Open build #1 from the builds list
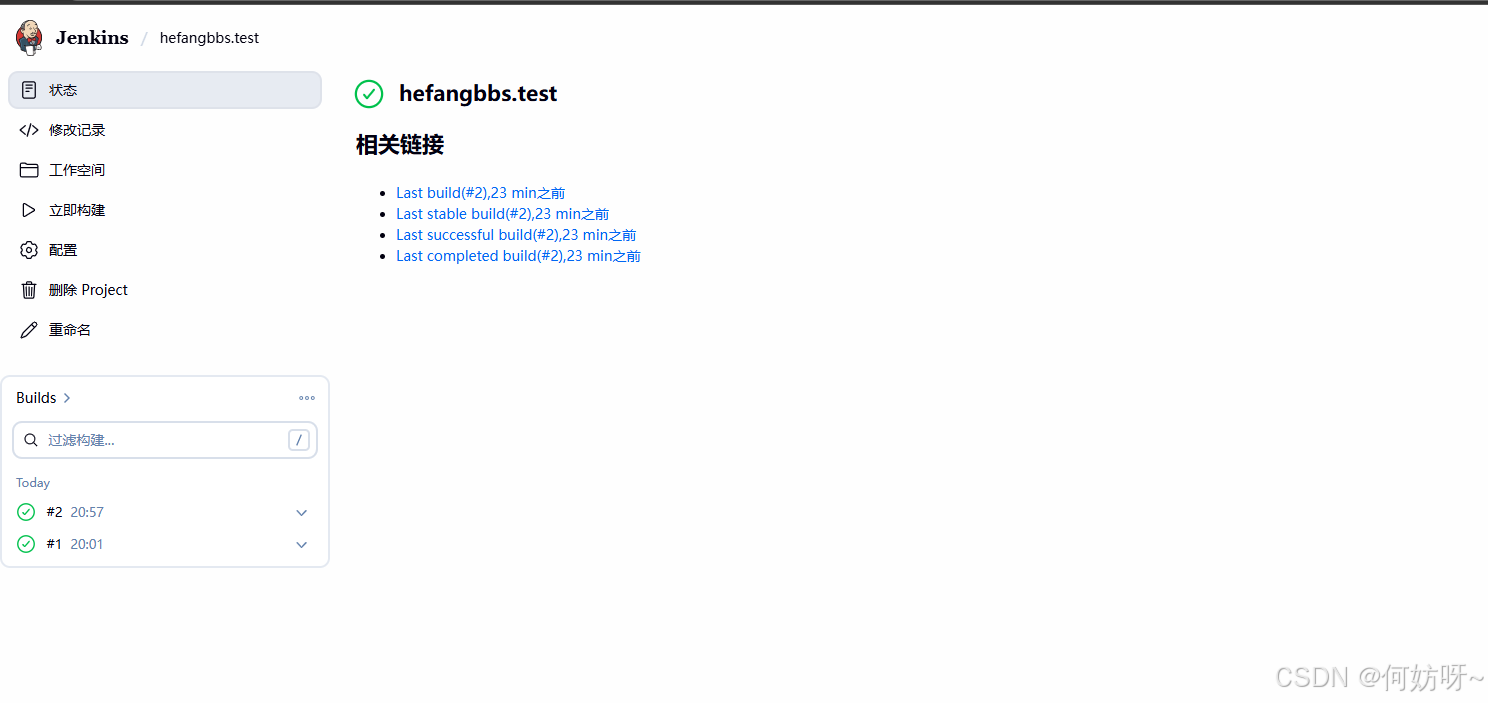 54,544
